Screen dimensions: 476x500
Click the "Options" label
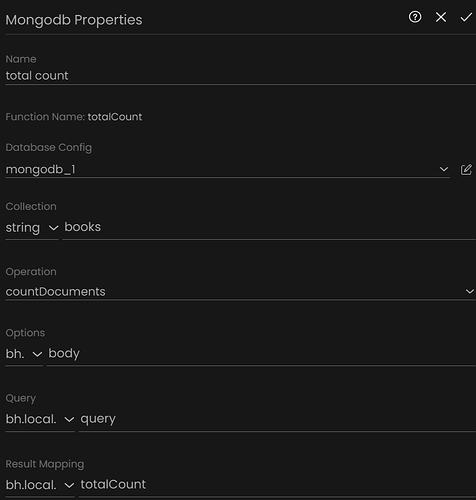(25, 333)
